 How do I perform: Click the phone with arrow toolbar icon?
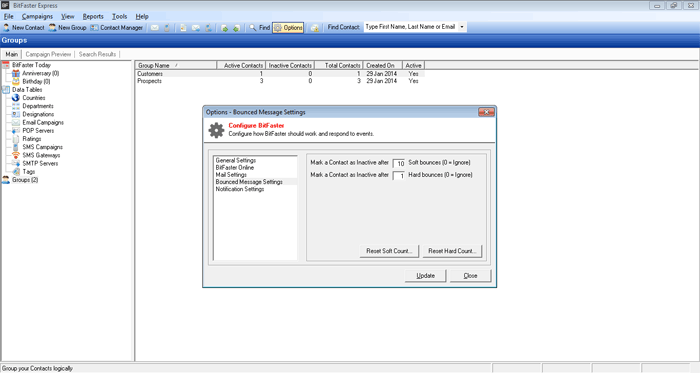click(208, 28)
